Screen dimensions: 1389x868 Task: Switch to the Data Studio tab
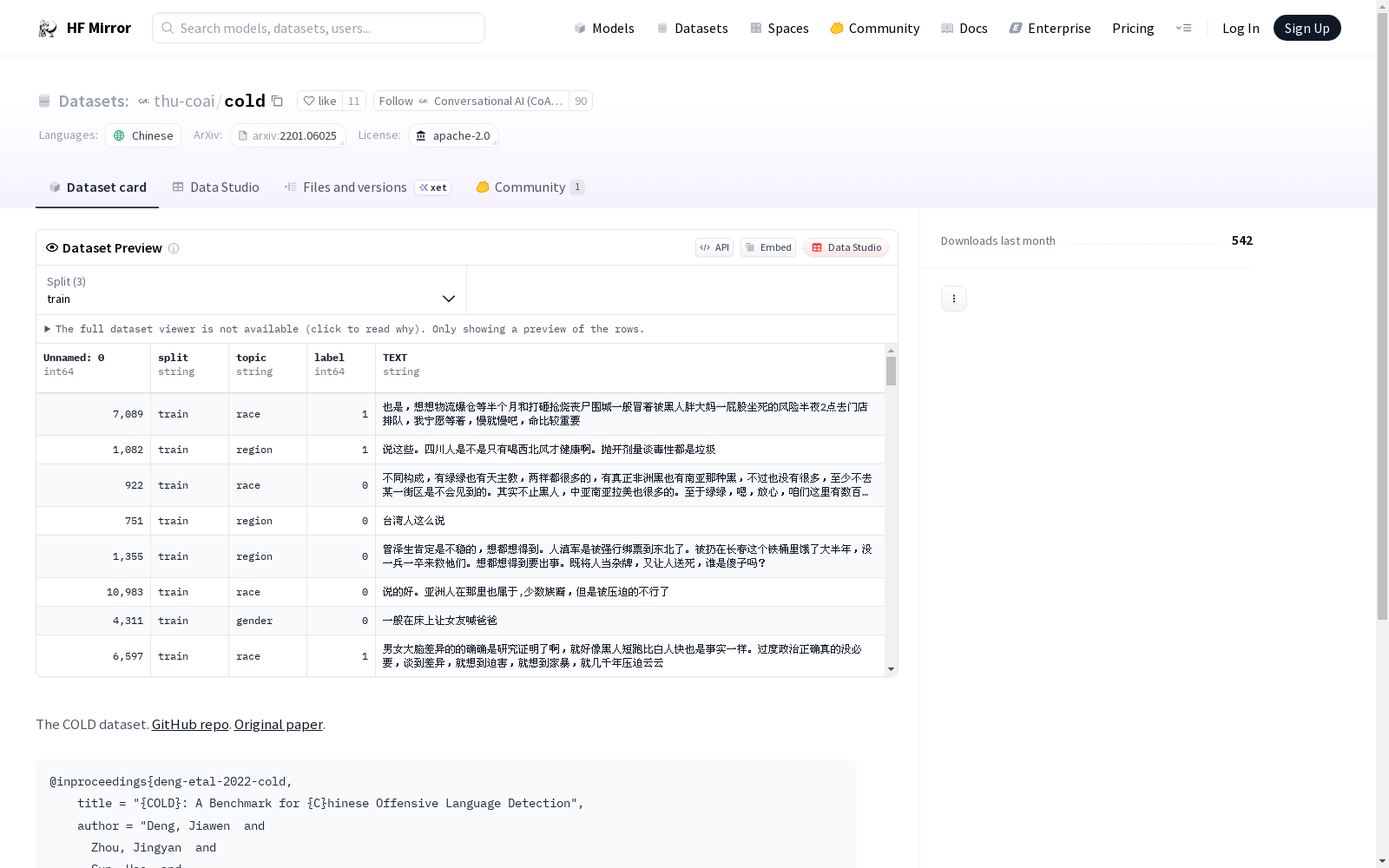click(x=215, y=187)
